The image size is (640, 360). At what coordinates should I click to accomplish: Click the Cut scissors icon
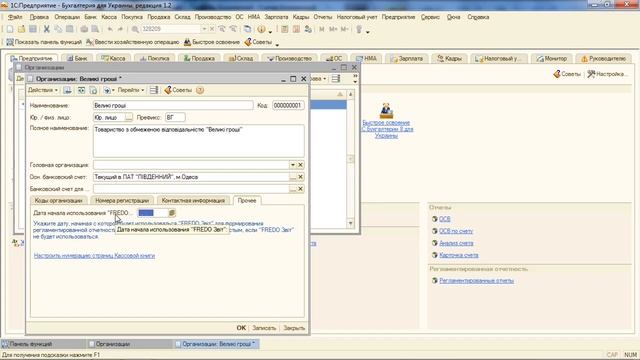tap(47, 29)
